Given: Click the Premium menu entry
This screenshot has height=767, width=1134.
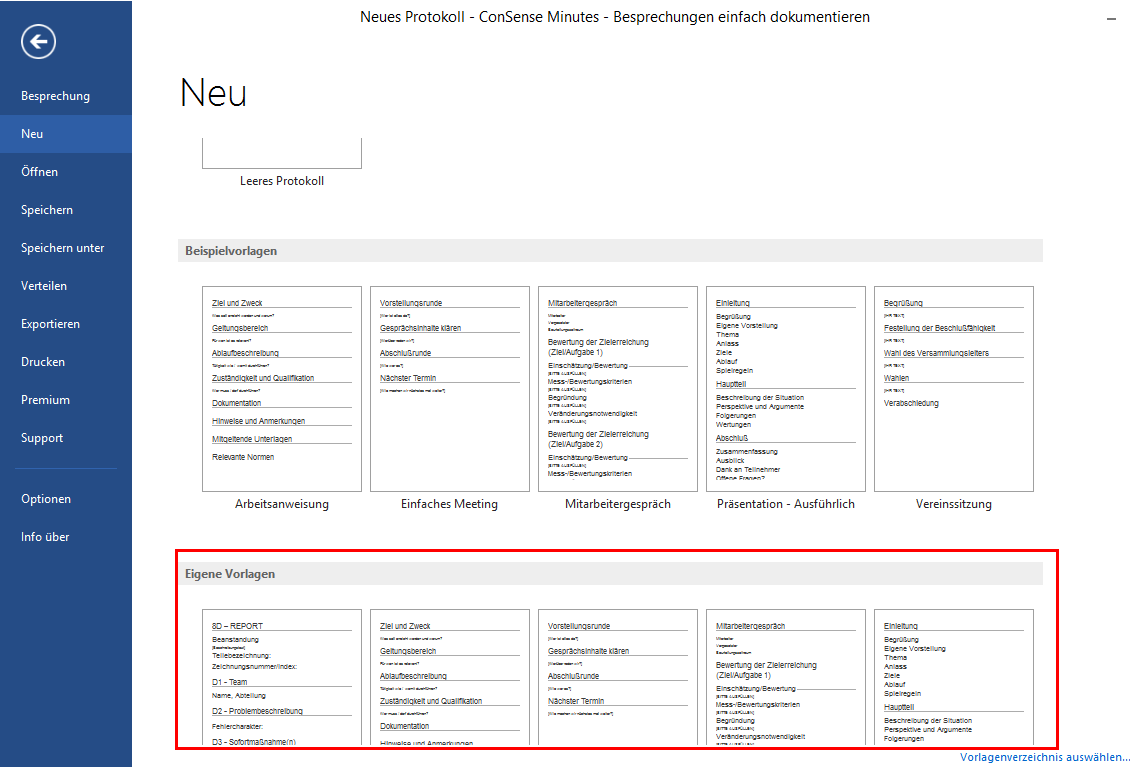Looking at the screenshot, I should pos(45,400).
